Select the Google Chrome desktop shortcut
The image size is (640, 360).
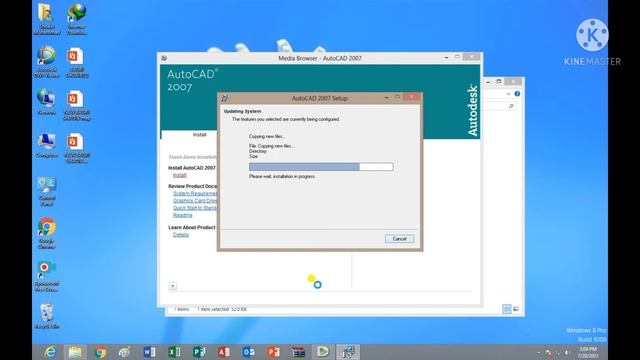(47, 233)
